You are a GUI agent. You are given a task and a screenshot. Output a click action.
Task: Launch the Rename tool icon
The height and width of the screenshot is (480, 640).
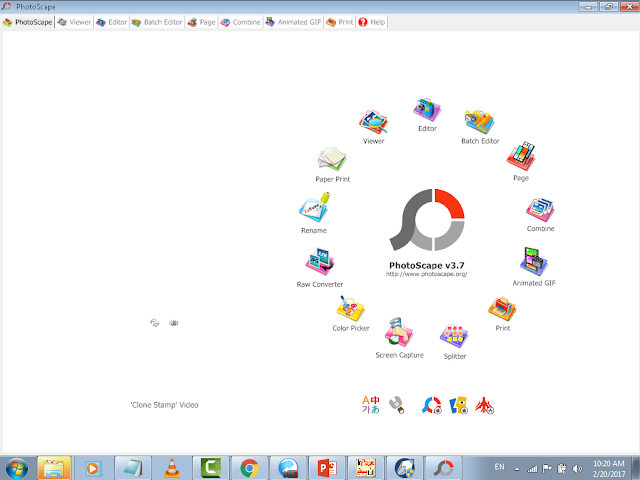314,208
